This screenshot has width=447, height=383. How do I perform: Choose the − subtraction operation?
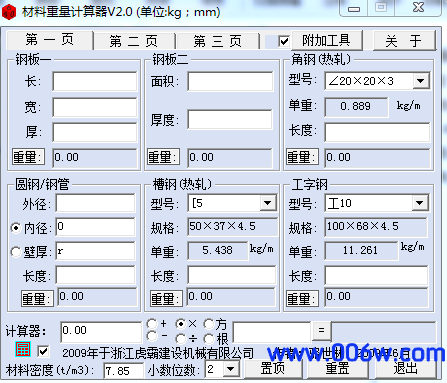(152, 336)
